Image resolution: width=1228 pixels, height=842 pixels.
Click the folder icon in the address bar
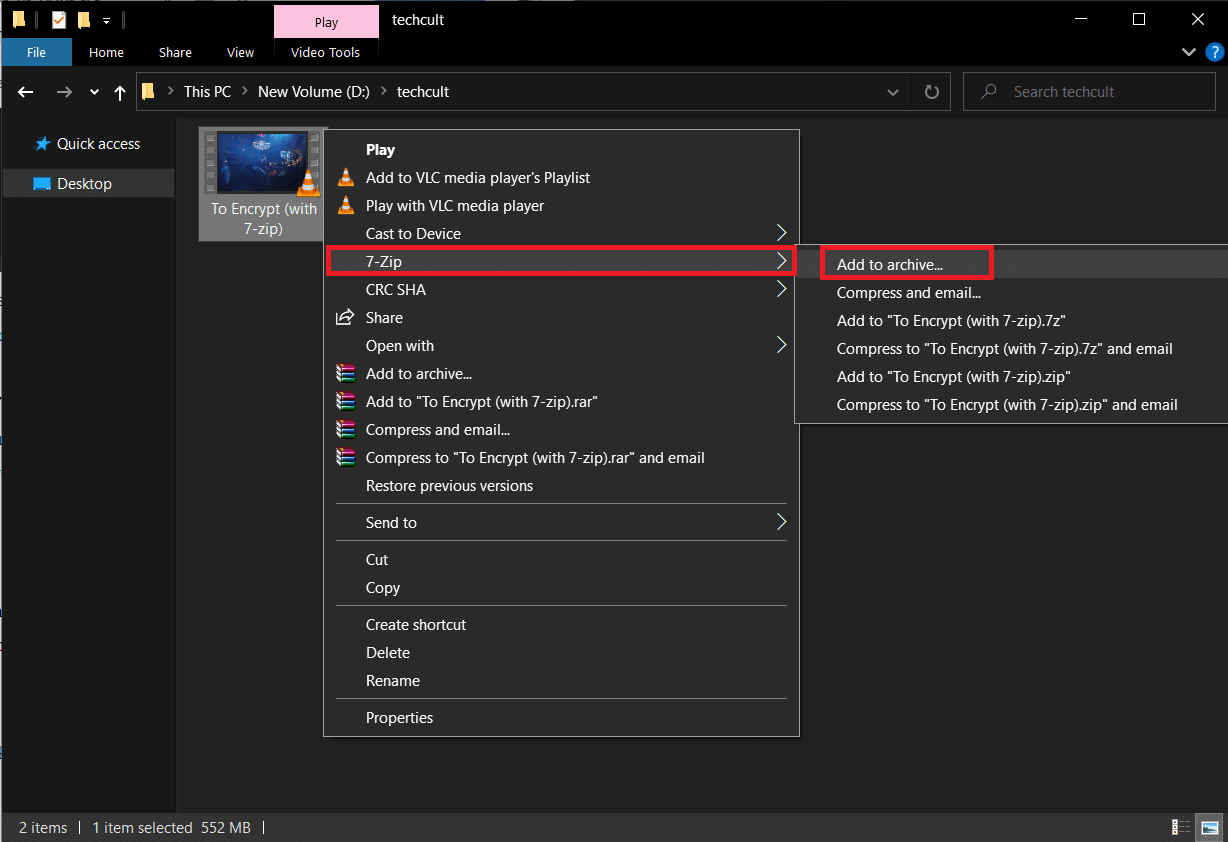148,91
